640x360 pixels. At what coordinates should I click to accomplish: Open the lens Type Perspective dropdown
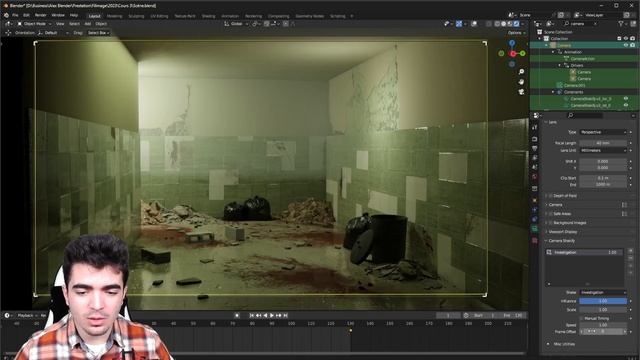[x=603, y=132]
